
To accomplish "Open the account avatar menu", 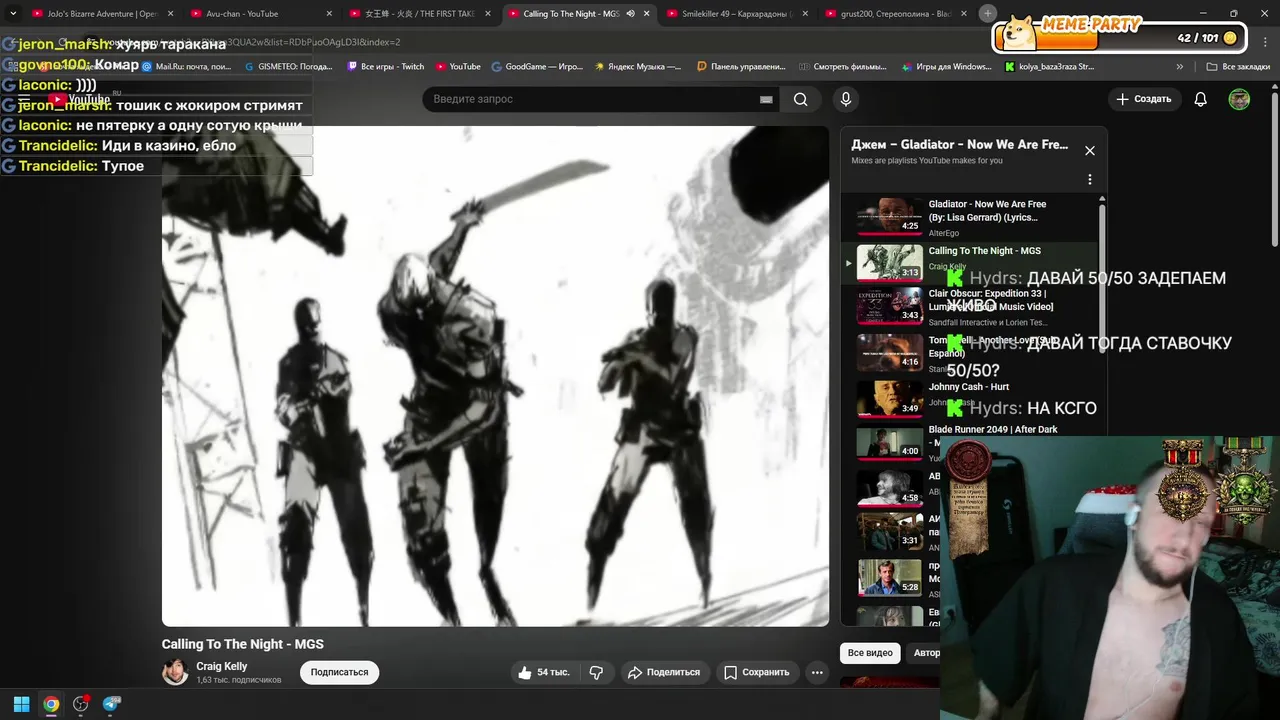I will coord(1239,99).
